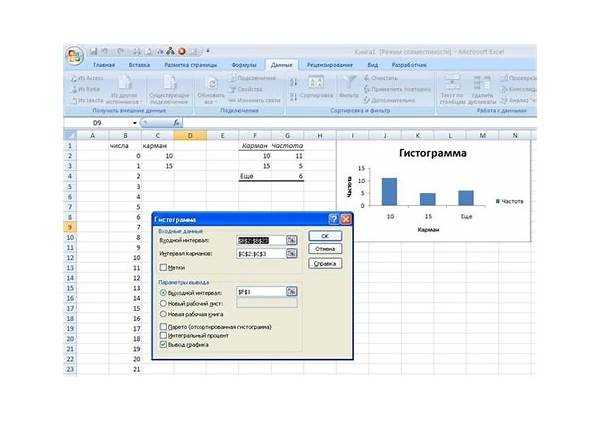Click the 'Из Веба' import icon
This screenshot has width=600, height=421.
click(x=74, y=89)
